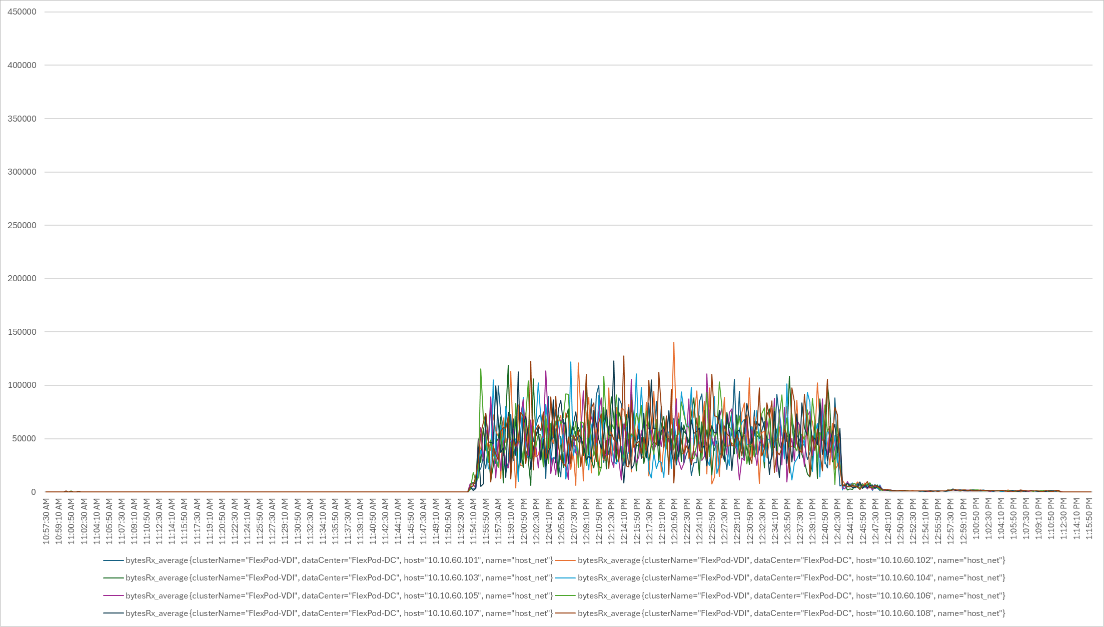Select legend entry for host 10.10.60.106
The image size is (1104, 627).
[x=780, y=595]
